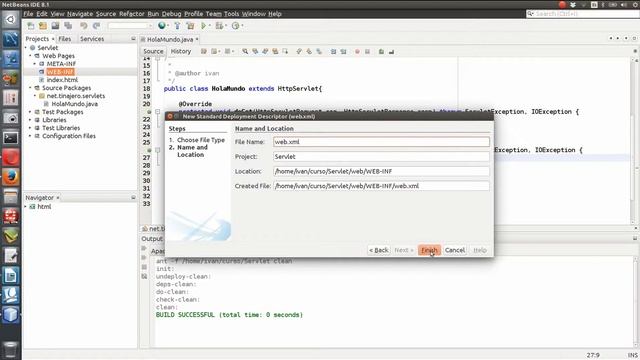This screenshot has width=640, height=360.
Task: Collapse the Servlet project node
Action: point(26,48)
